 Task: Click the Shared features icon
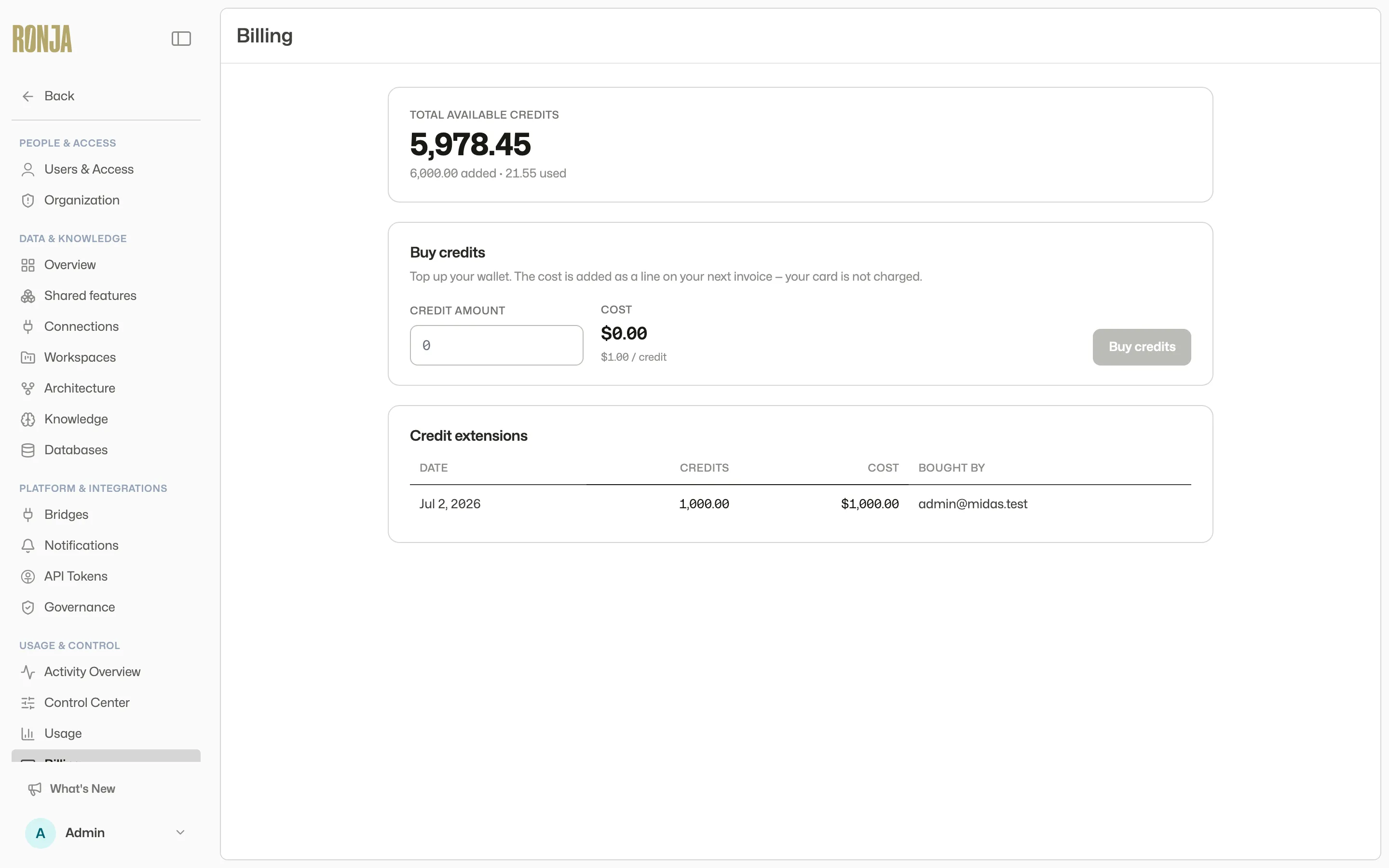click(27, 296)
